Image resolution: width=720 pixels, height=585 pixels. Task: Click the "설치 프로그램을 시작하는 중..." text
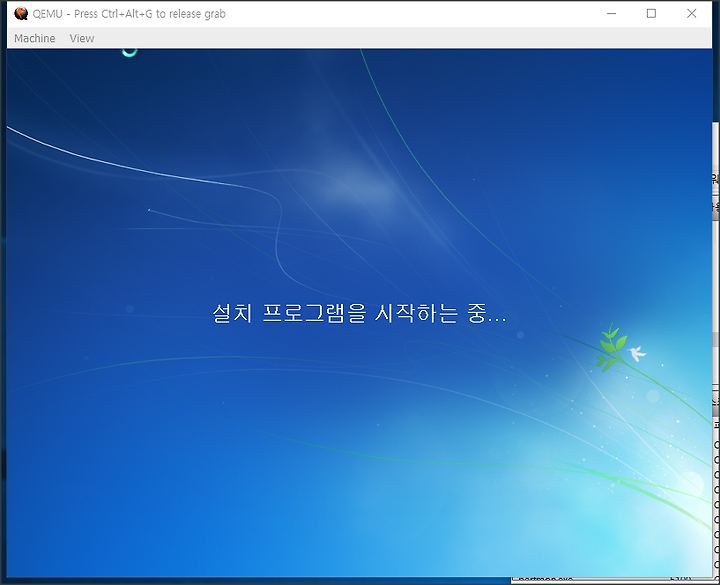(359, 313)
